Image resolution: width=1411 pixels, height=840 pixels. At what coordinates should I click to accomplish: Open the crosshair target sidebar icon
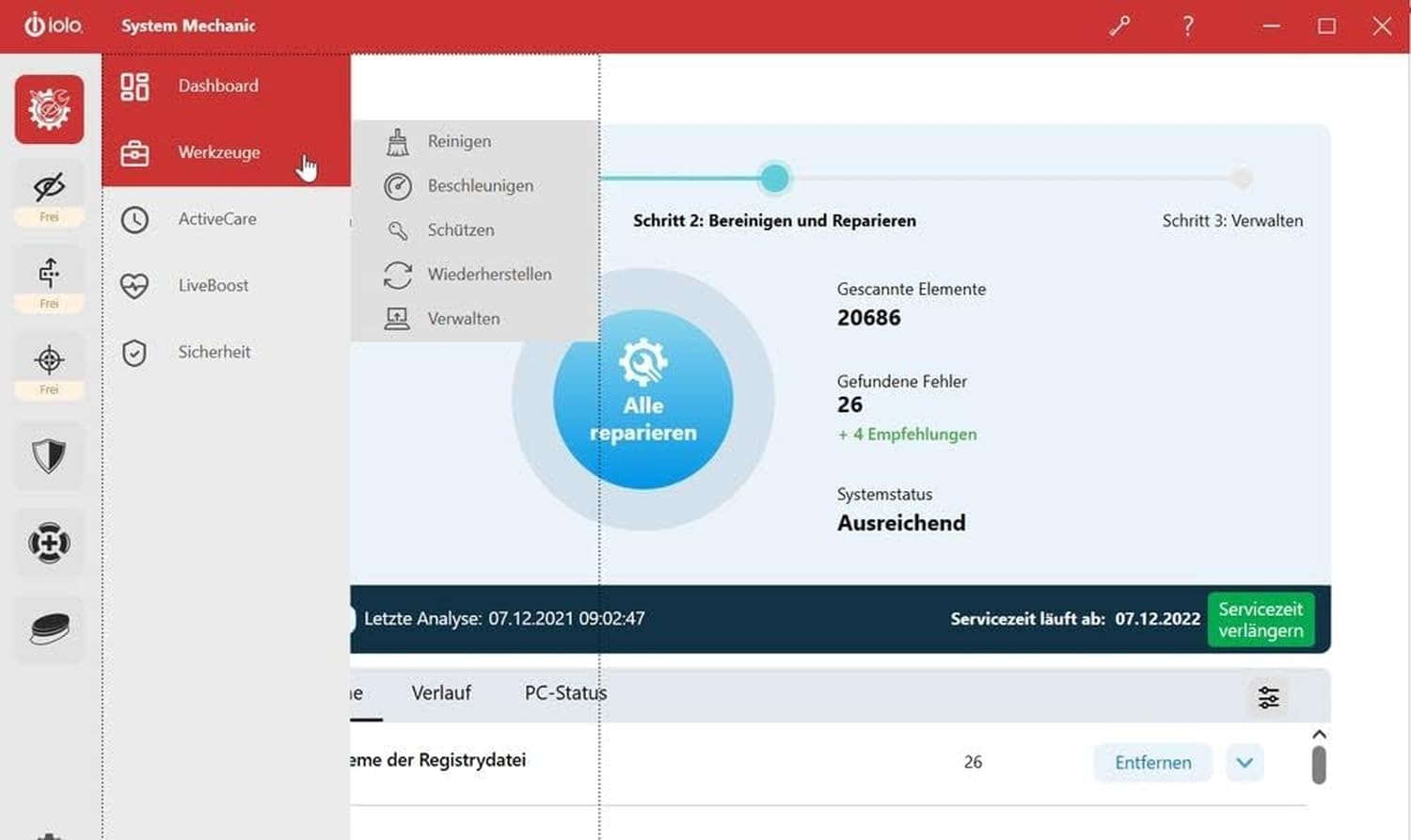point(49,359)
